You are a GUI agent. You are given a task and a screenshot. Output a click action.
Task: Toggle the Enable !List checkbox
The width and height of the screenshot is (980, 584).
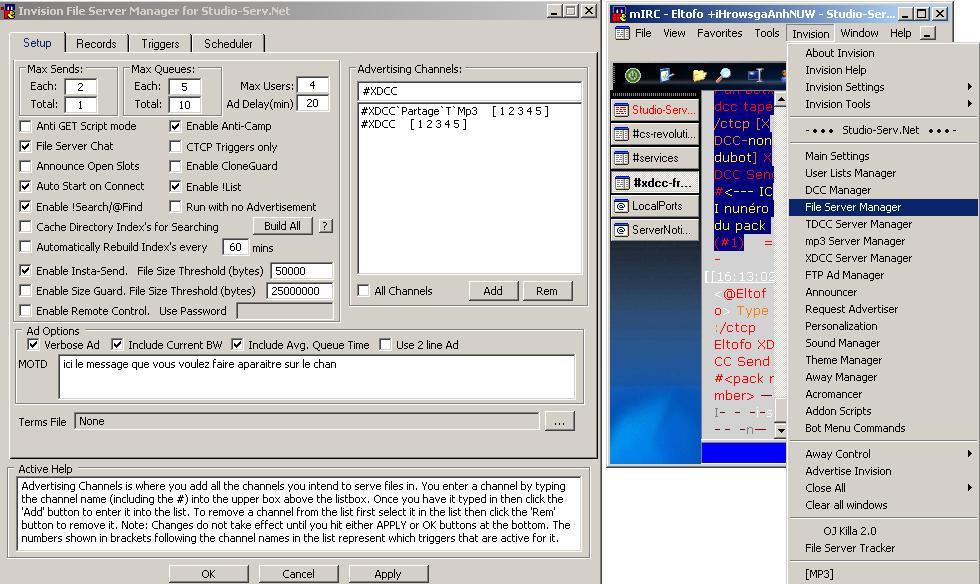176,186
